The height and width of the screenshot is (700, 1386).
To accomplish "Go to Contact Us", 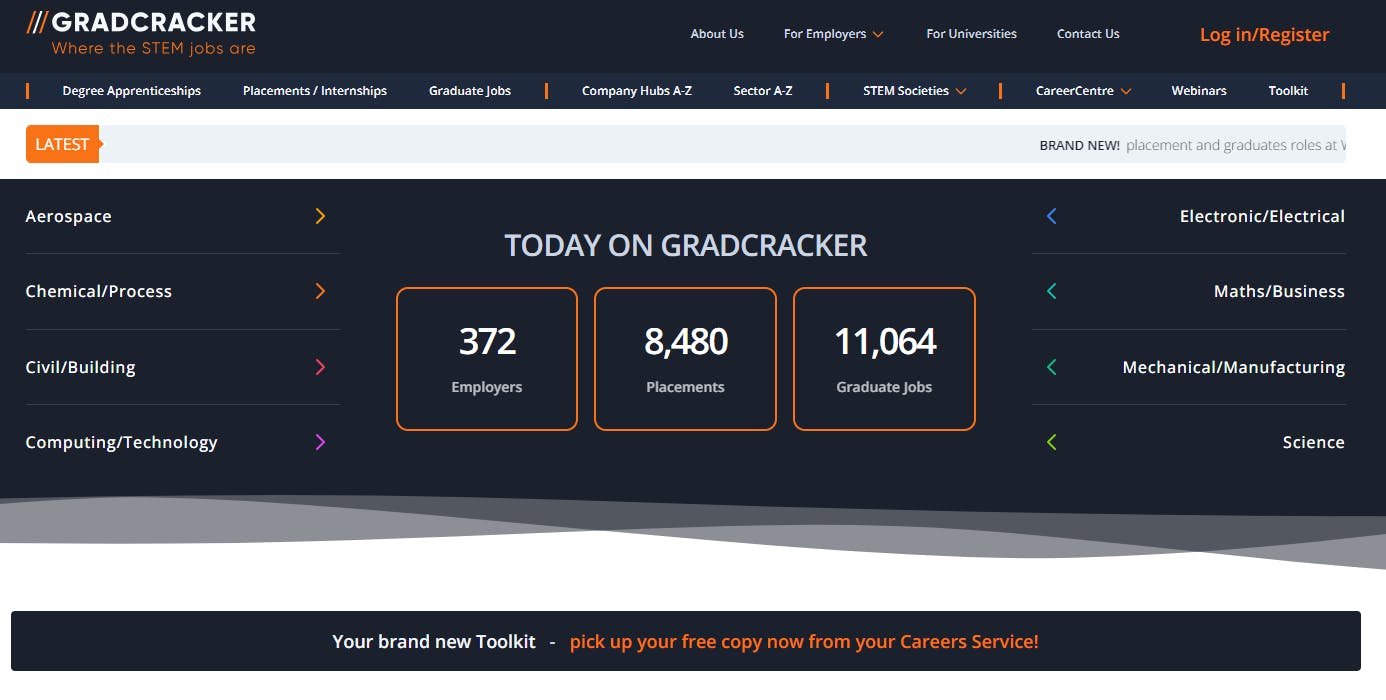I will [x=1088, y=34].
